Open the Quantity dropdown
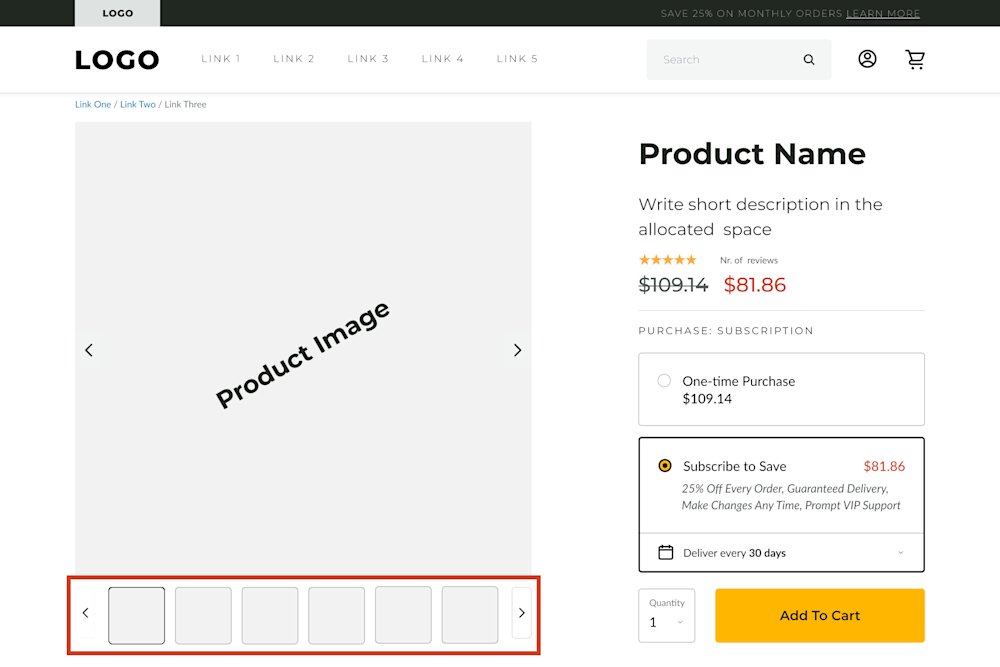Image resolution: width=1000 pixels, height=667 pixels. pos(666,615)
